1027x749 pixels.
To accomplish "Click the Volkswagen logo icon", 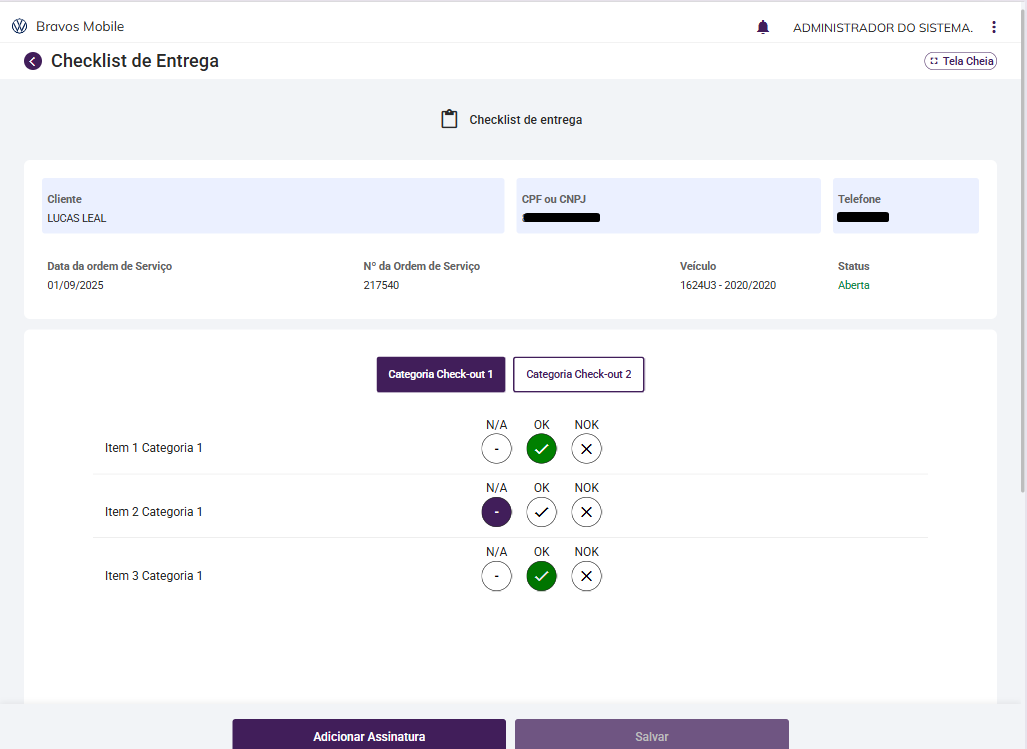I will (x=19, y=26).
